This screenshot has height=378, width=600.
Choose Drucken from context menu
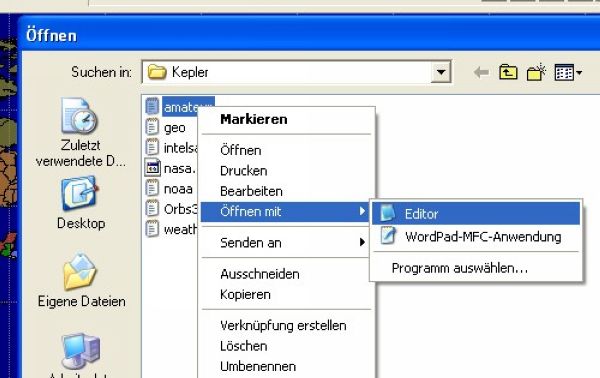(286, 171)
